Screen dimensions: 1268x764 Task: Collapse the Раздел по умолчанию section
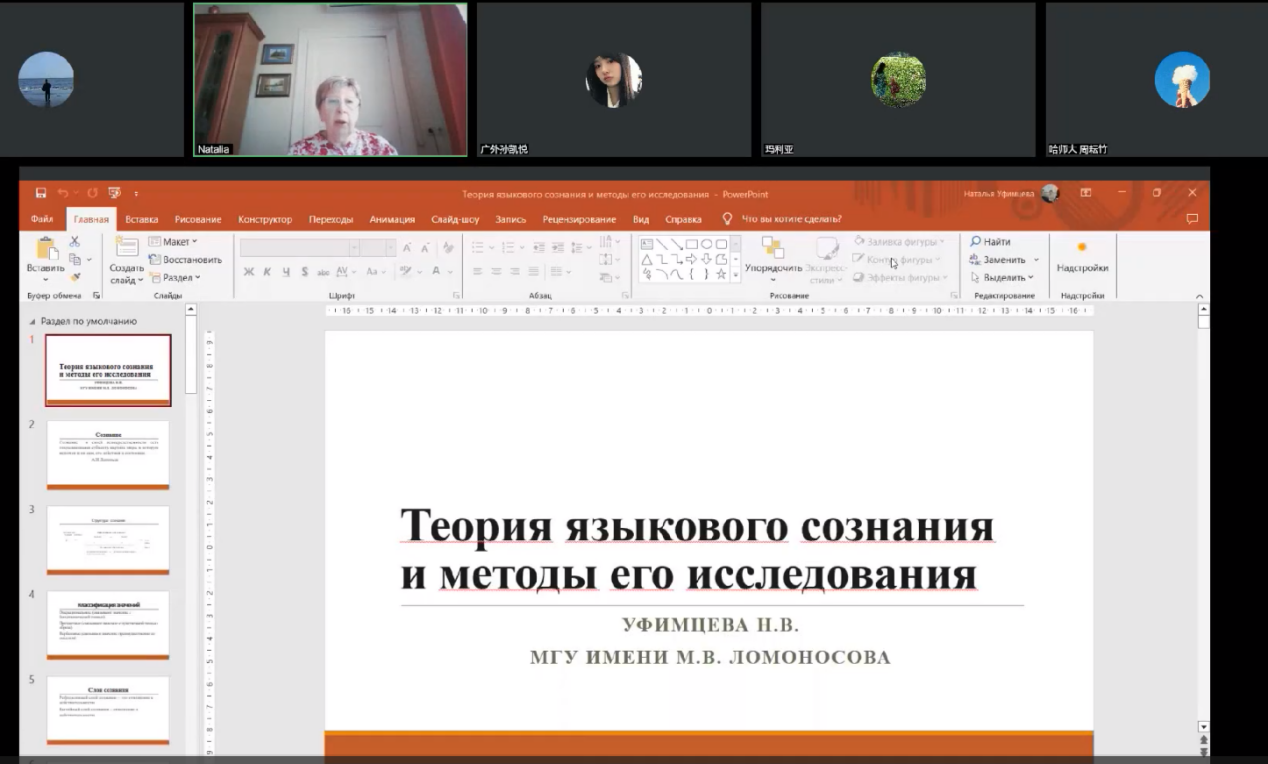point(32,322)
